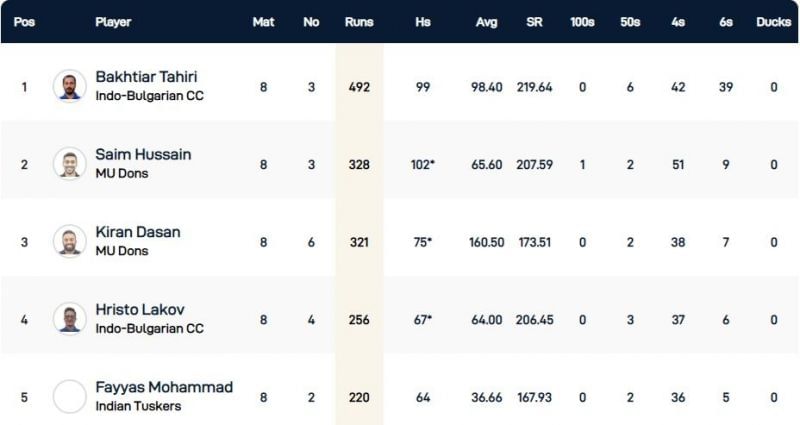Open Saim Hussain player name link
800x425 pixels.
click(143, 155)
